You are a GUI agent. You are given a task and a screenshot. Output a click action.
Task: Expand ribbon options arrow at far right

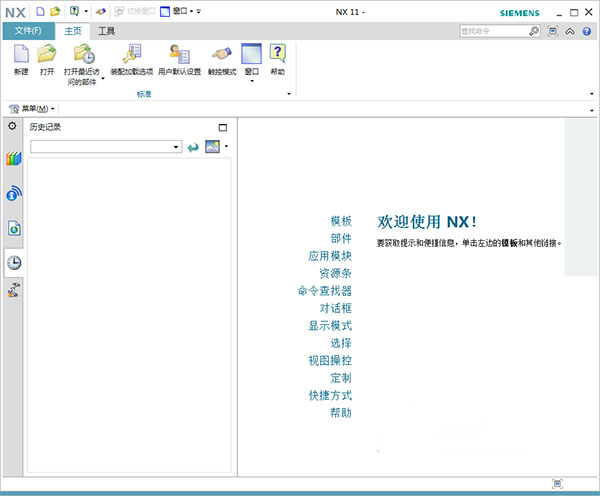tap(592, 94)
